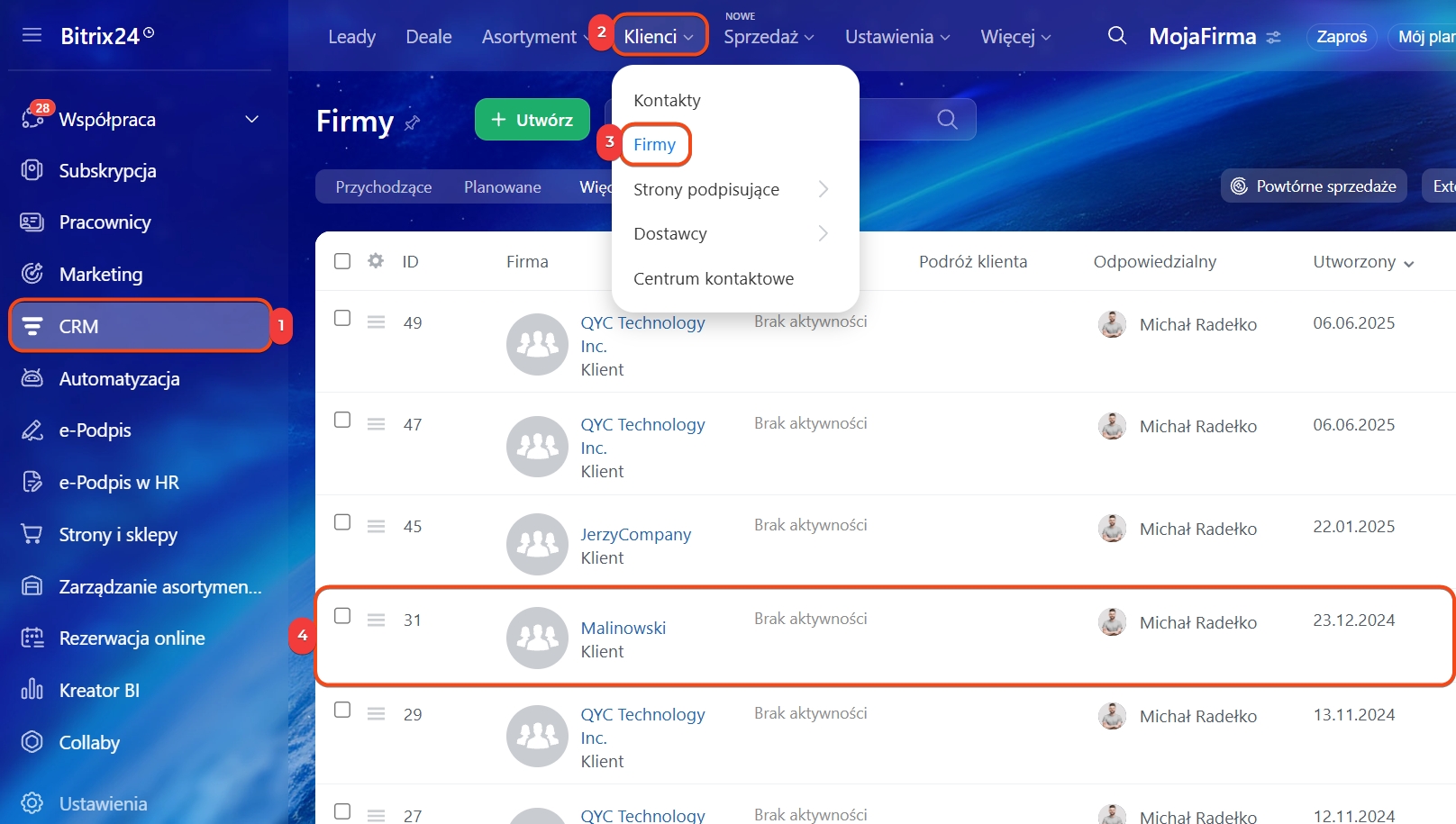This screenshot has width=1456, height=824.
Task: Open the Klienci dropdown menu
Action: click(x=659, y=36)
